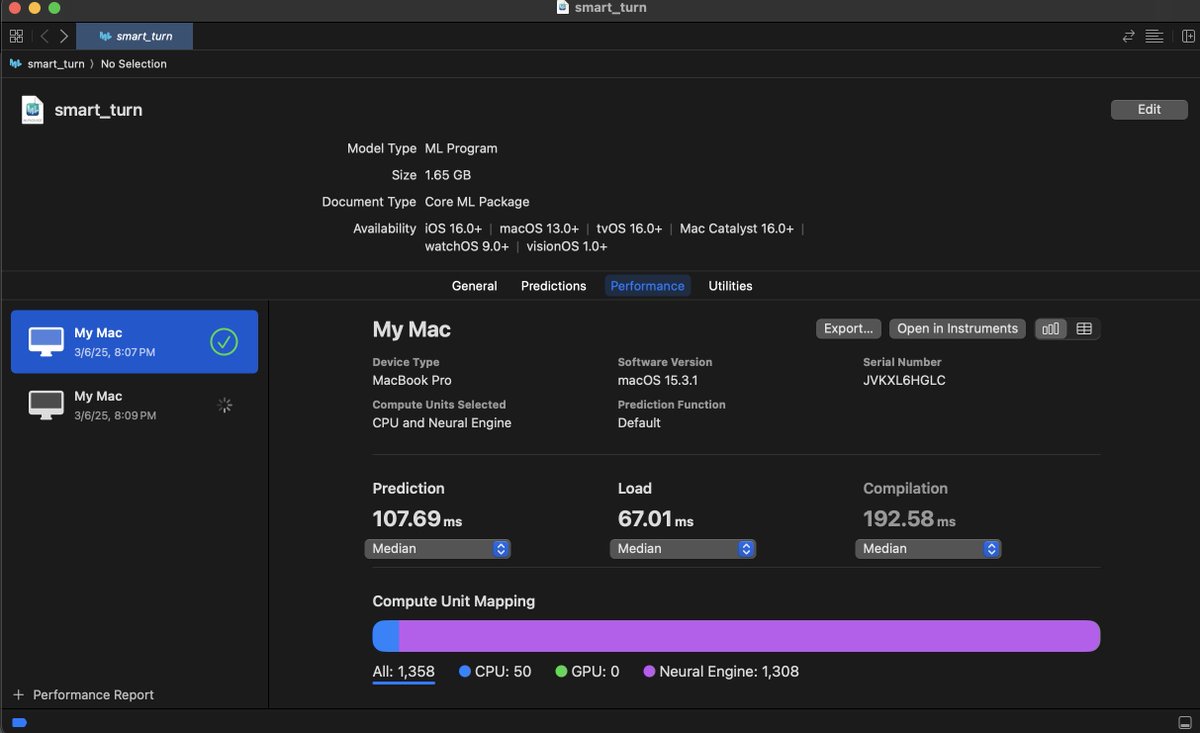
Task: Click the 1.65 GB size value
Action: tap(448, 175)
